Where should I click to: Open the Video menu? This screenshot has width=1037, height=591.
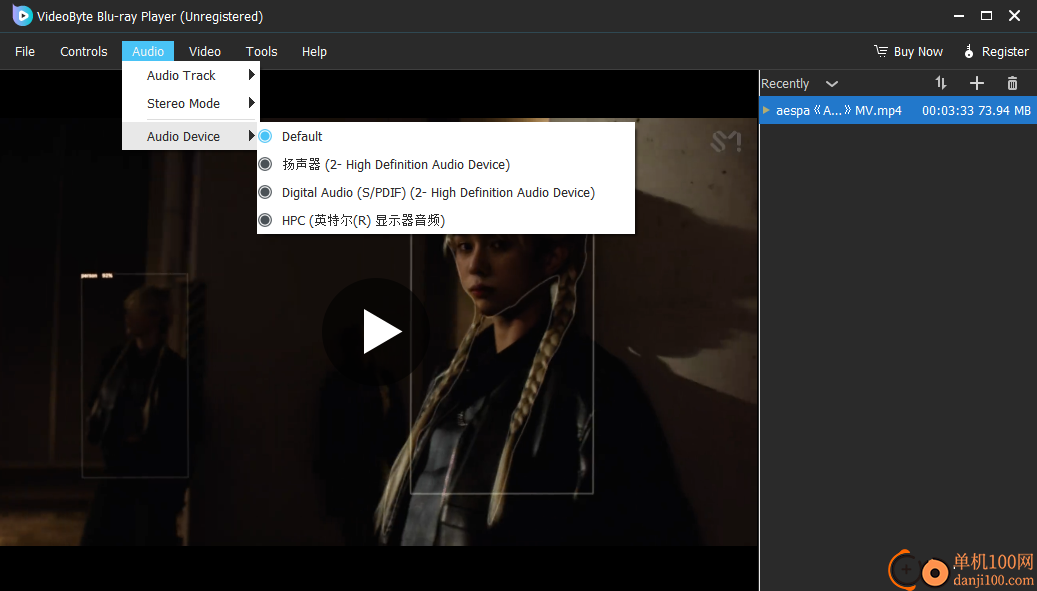[205, 52]
